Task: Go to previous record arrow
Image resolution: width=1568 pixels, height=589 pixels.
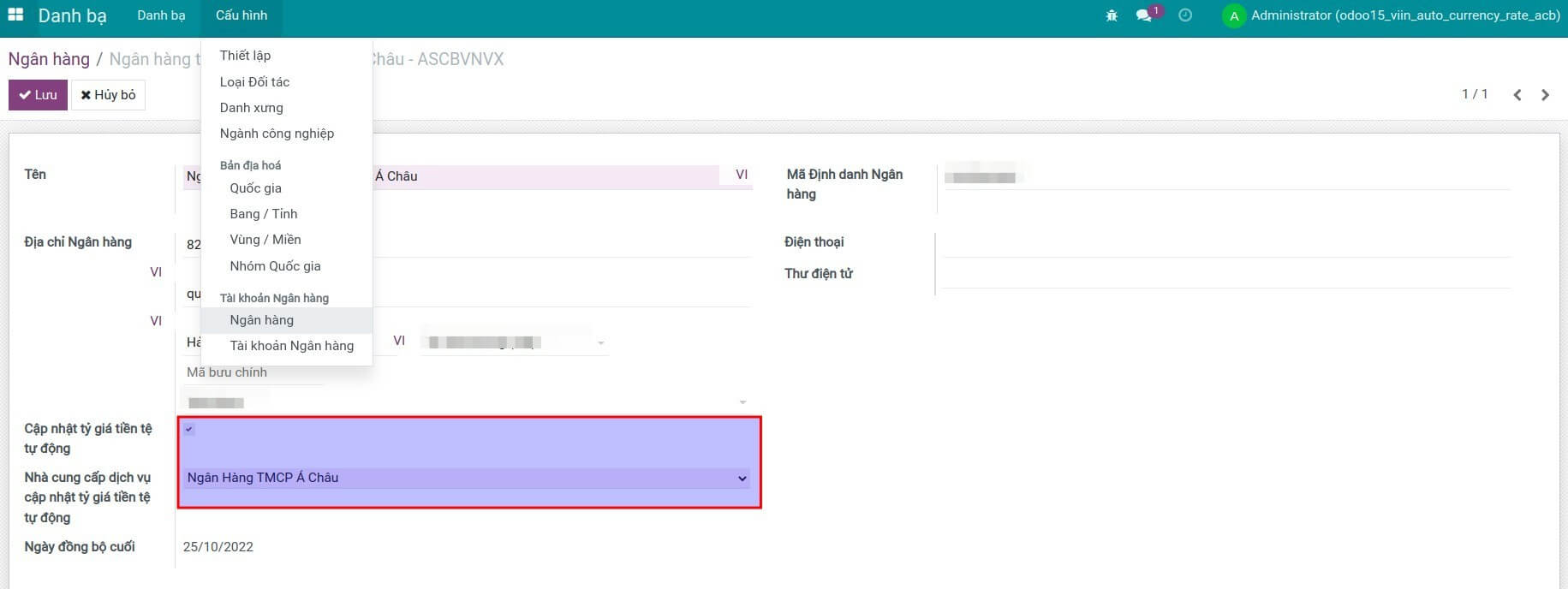Action: (1517, 95)
